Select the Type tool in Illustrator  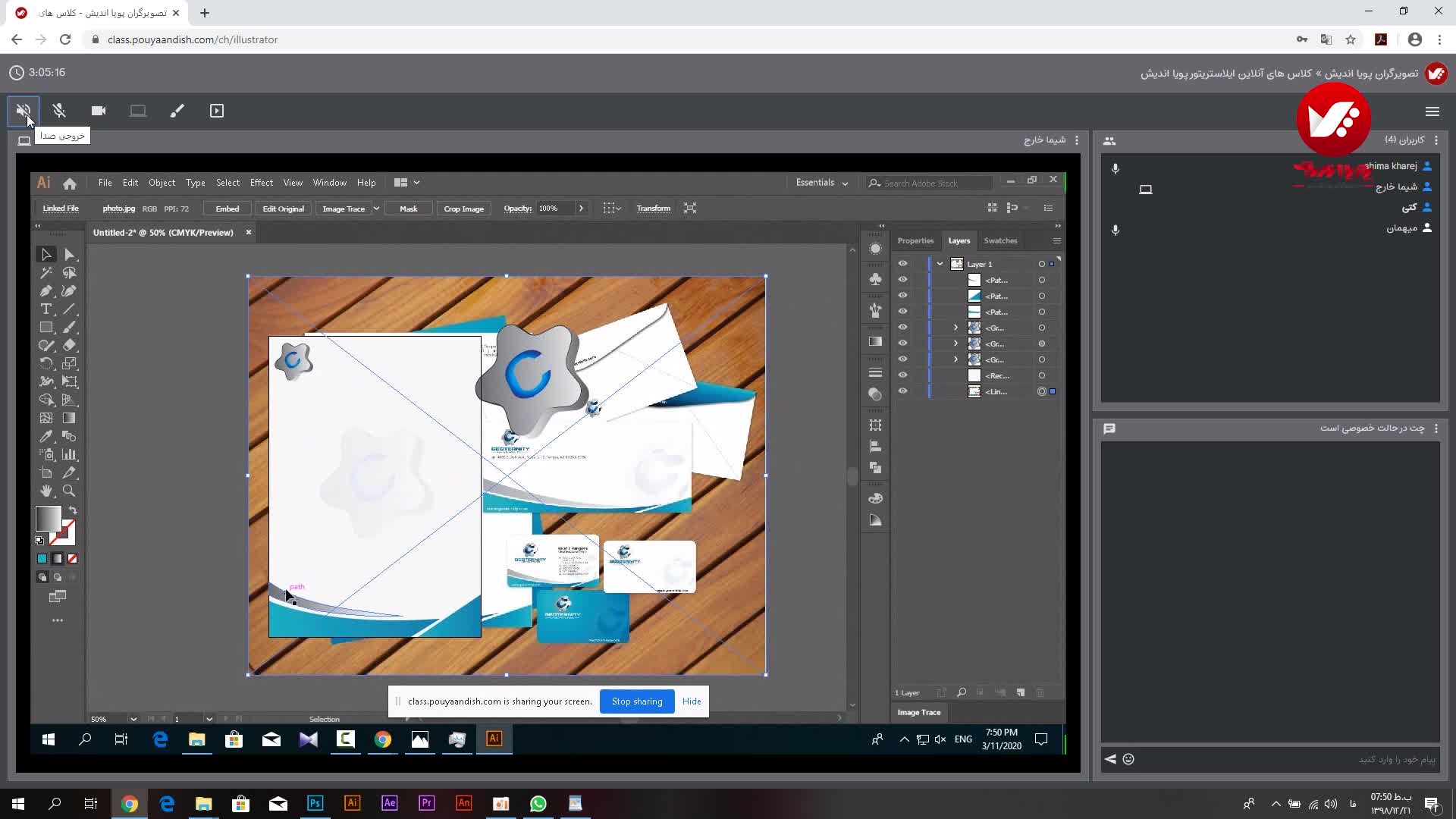pos(46,309)
